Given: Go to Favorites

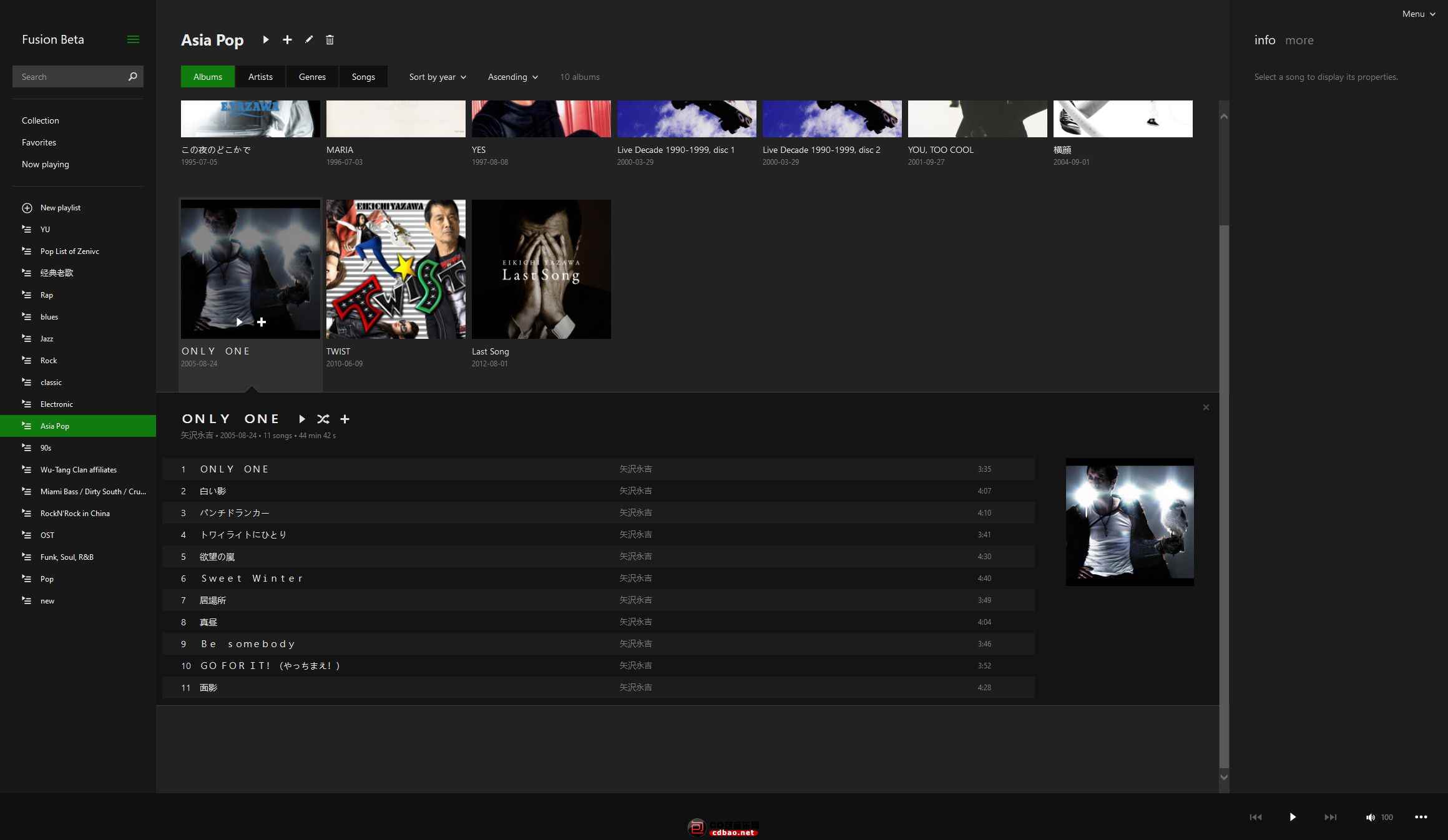Looking at the screenshot, I should 39,142.
